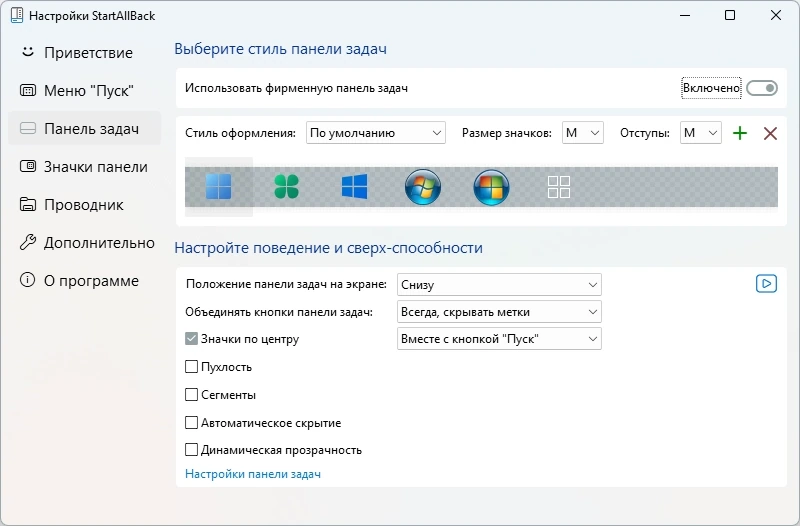
Task: Click the Использовать фирменную панель задач label
Action: coord(296,88)
